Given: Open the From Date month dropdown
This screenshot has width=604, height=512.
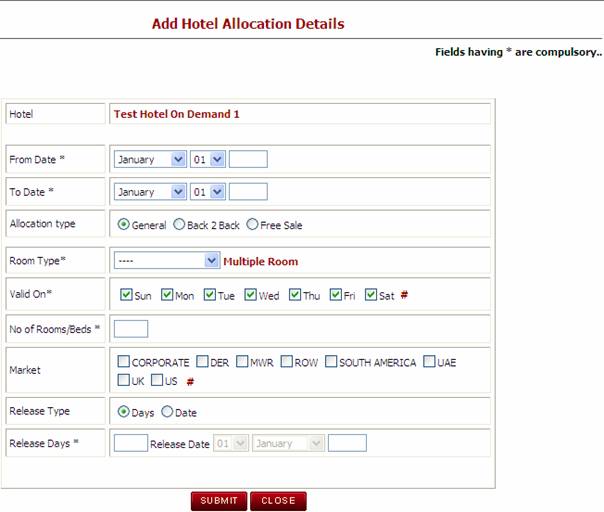Looking at the screenshot, I should pyautogui.click(x=150, y=159).
